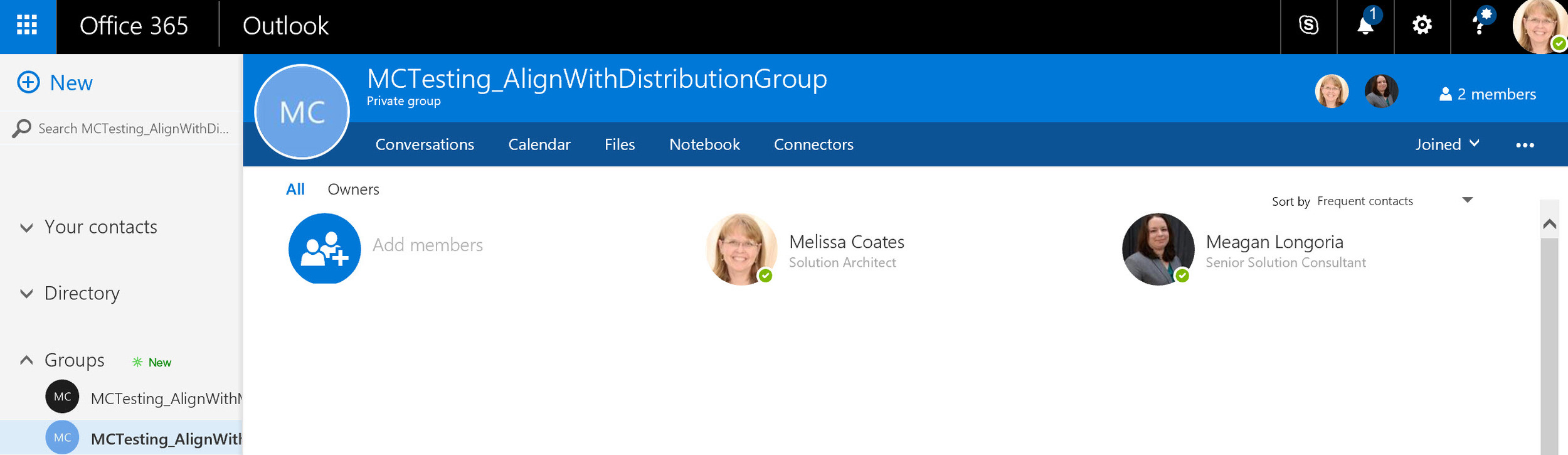Open Skype from the top bar

[1308, 26]
